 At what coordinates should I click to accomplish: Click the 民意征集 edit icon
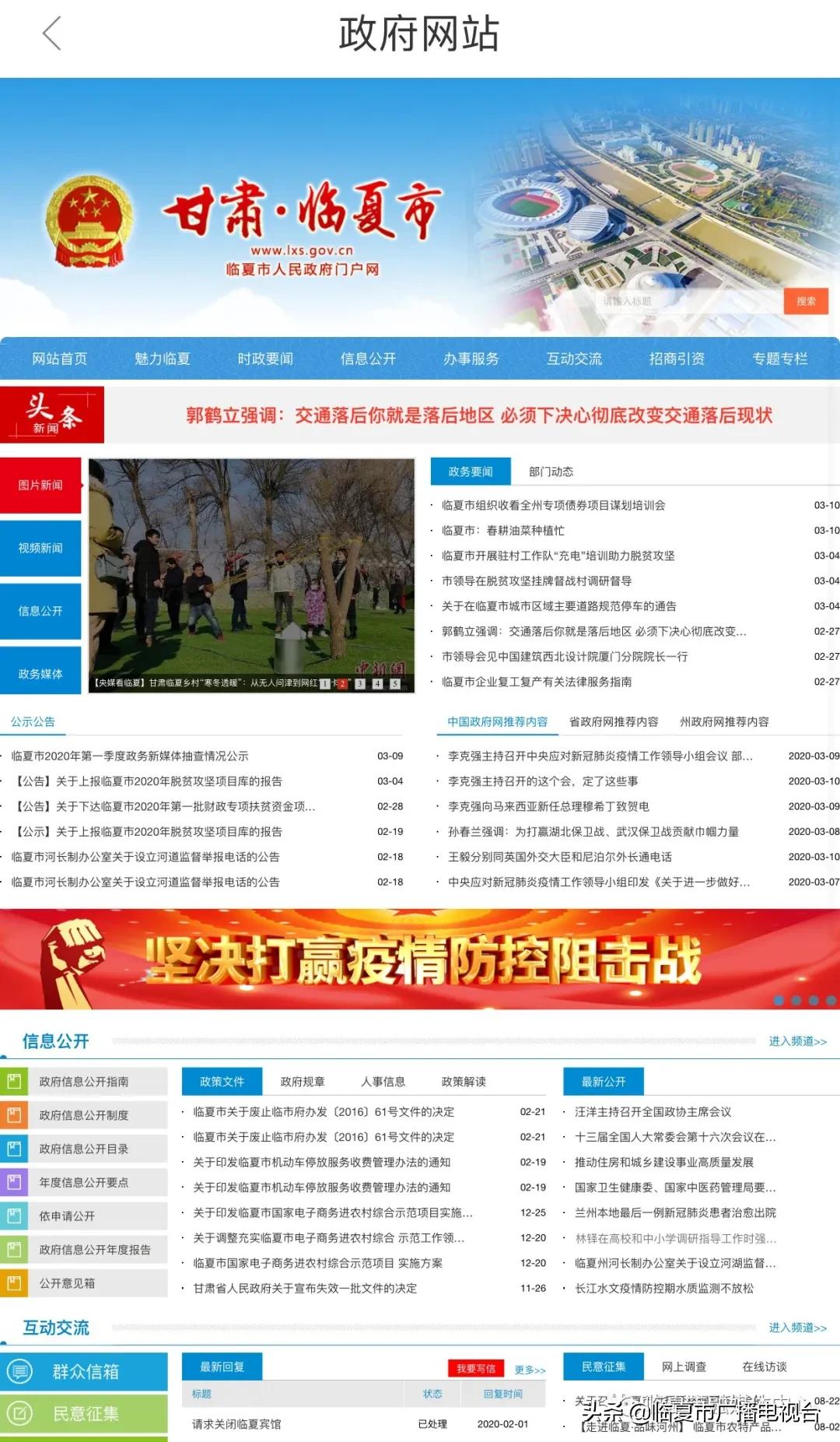point(19,1413)
